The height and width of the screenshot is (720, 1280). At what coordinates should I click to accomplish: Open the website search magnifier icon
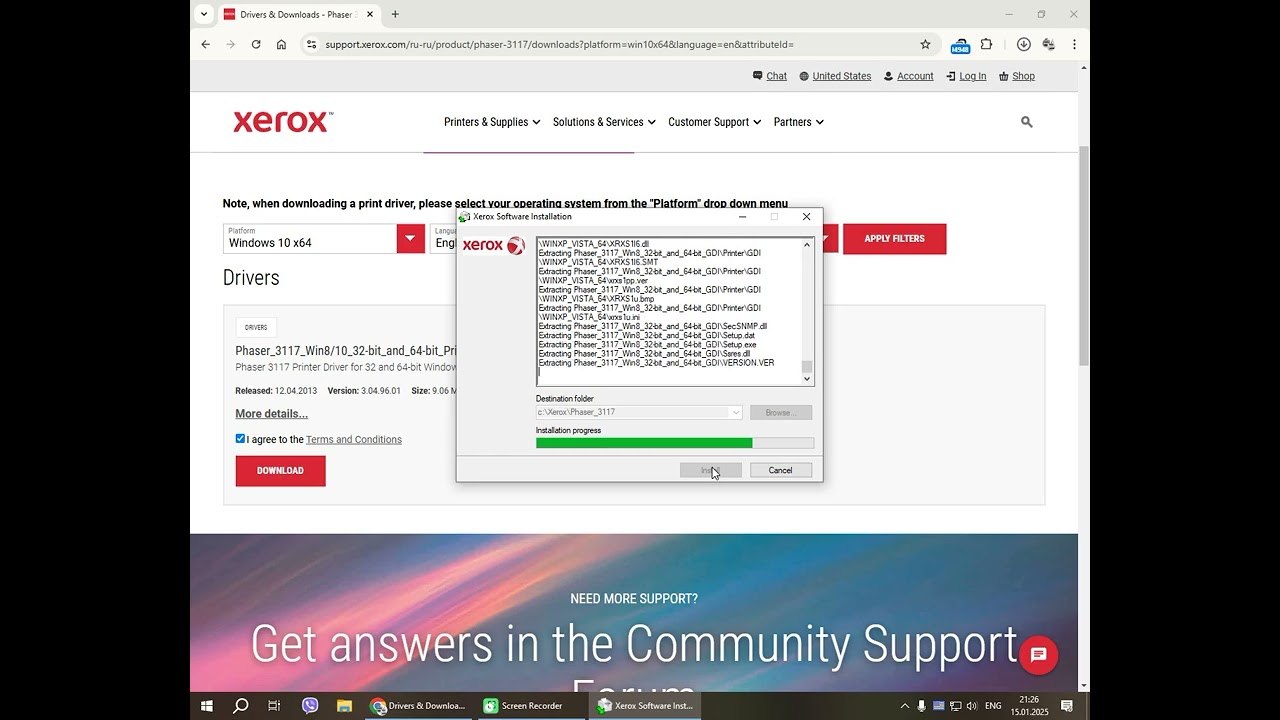[x=1026, y=122]
